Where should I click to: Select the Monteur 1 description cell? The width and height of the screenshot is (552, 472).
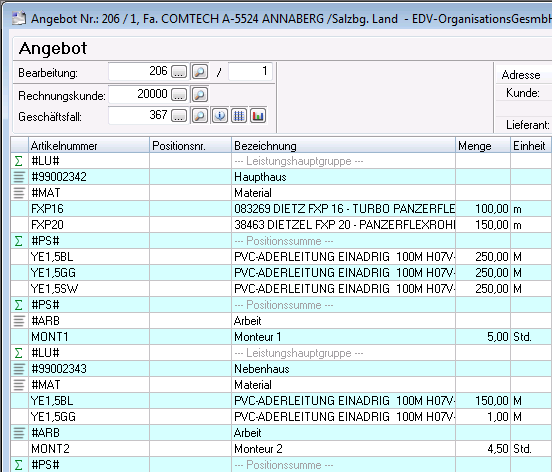(x=343, y=337)
